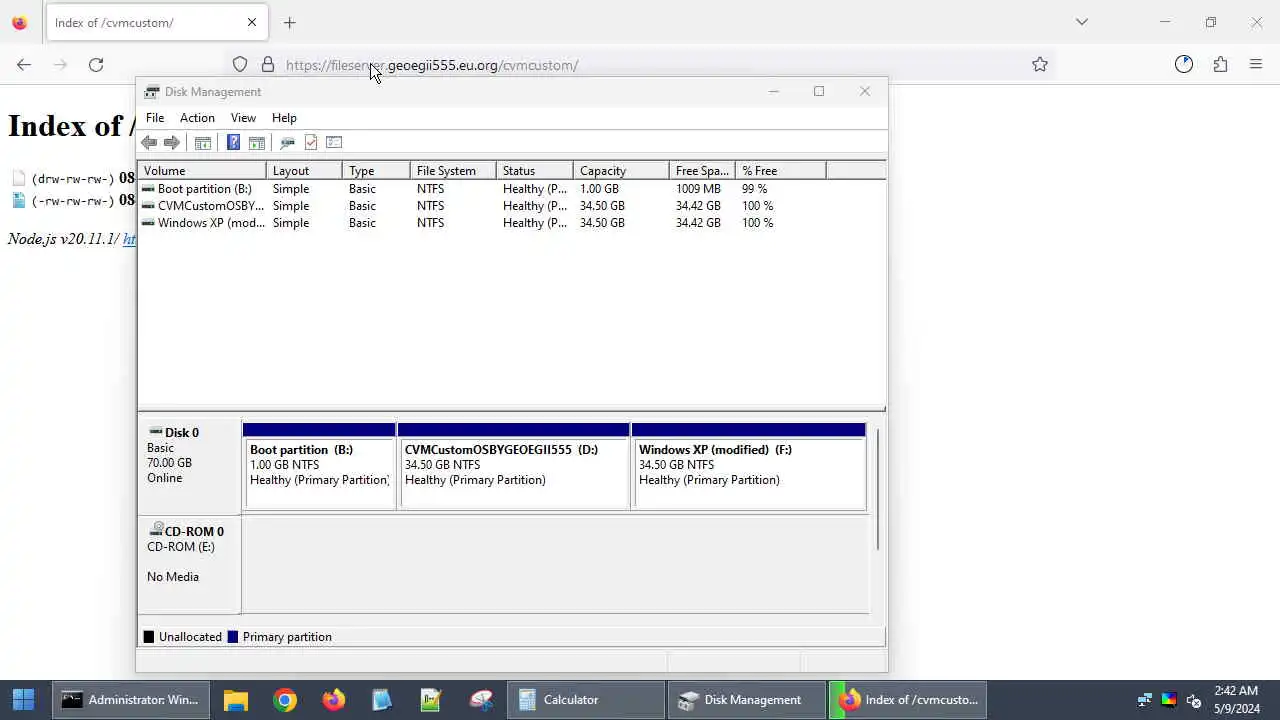Screen dimensions: 1280x720
Task: Click the padlock site security icon
Action: pos(268,64)
